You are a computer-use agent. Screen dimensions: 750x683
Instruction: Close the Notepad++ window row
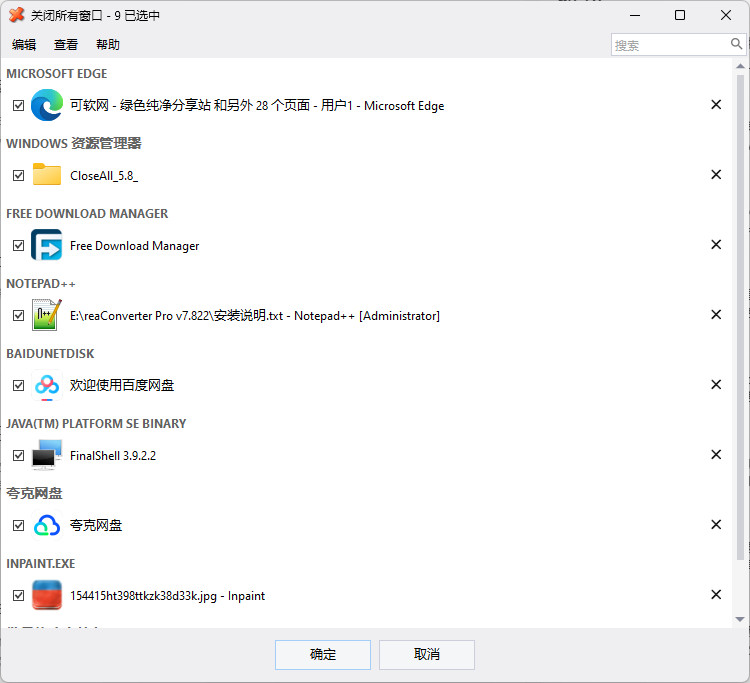[x=716, y=314]
